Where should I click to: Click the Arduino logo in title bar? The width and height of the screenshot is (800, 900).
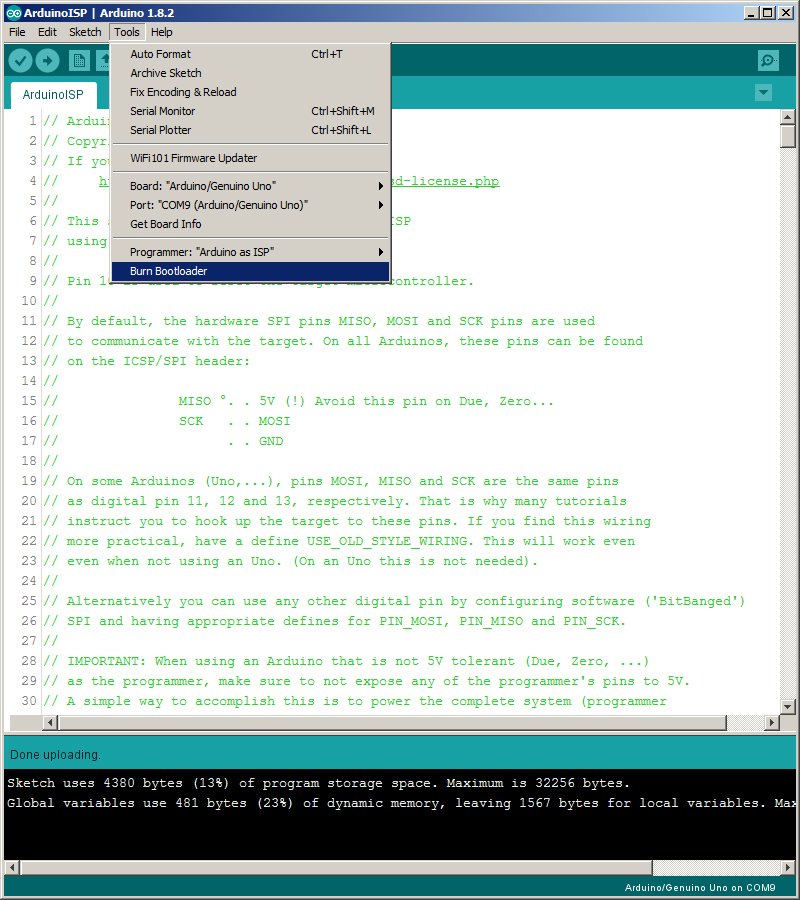tap(12, 12)
